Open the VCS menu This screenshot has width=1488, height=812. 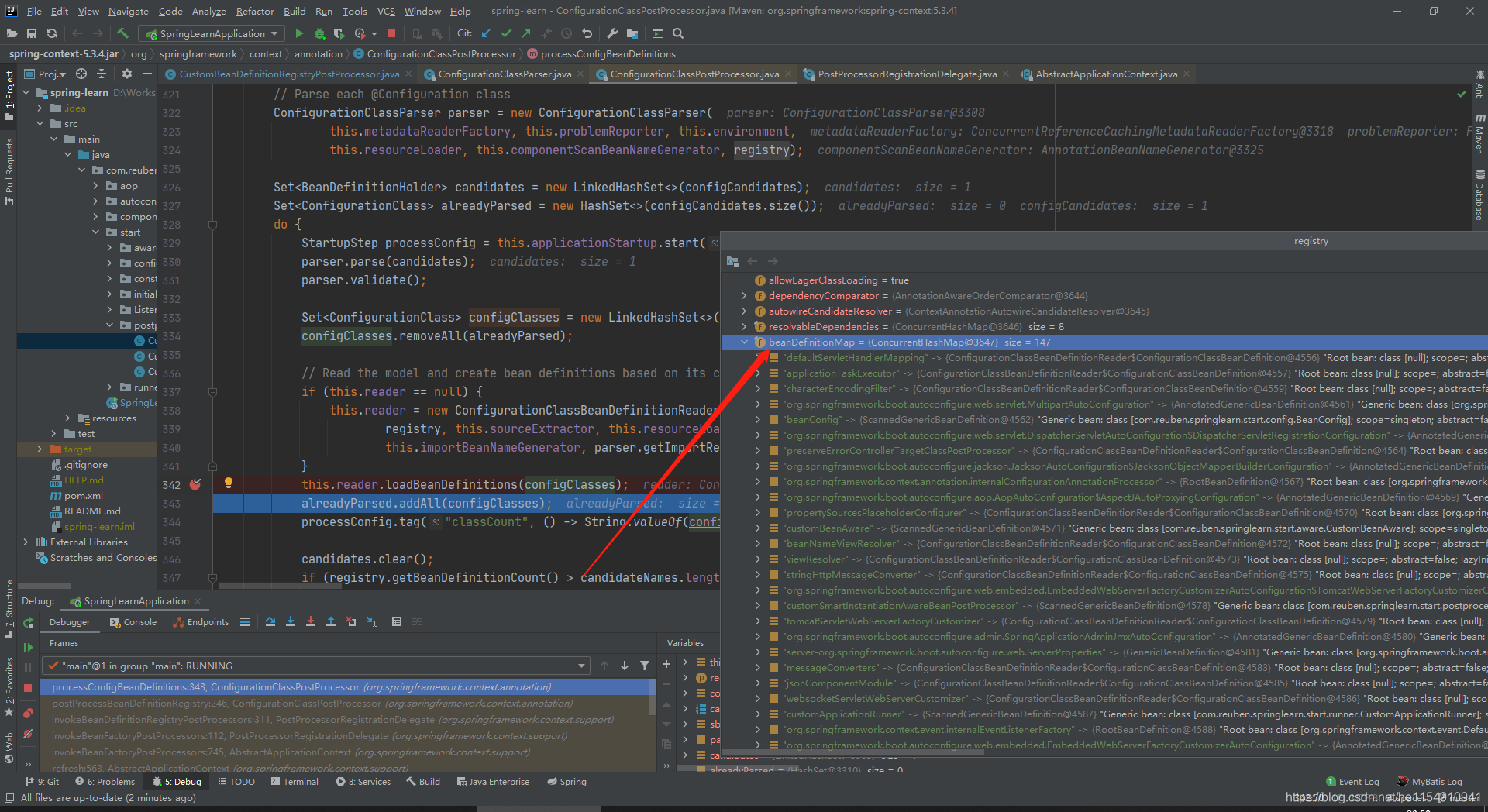click(x=386, y=11)
